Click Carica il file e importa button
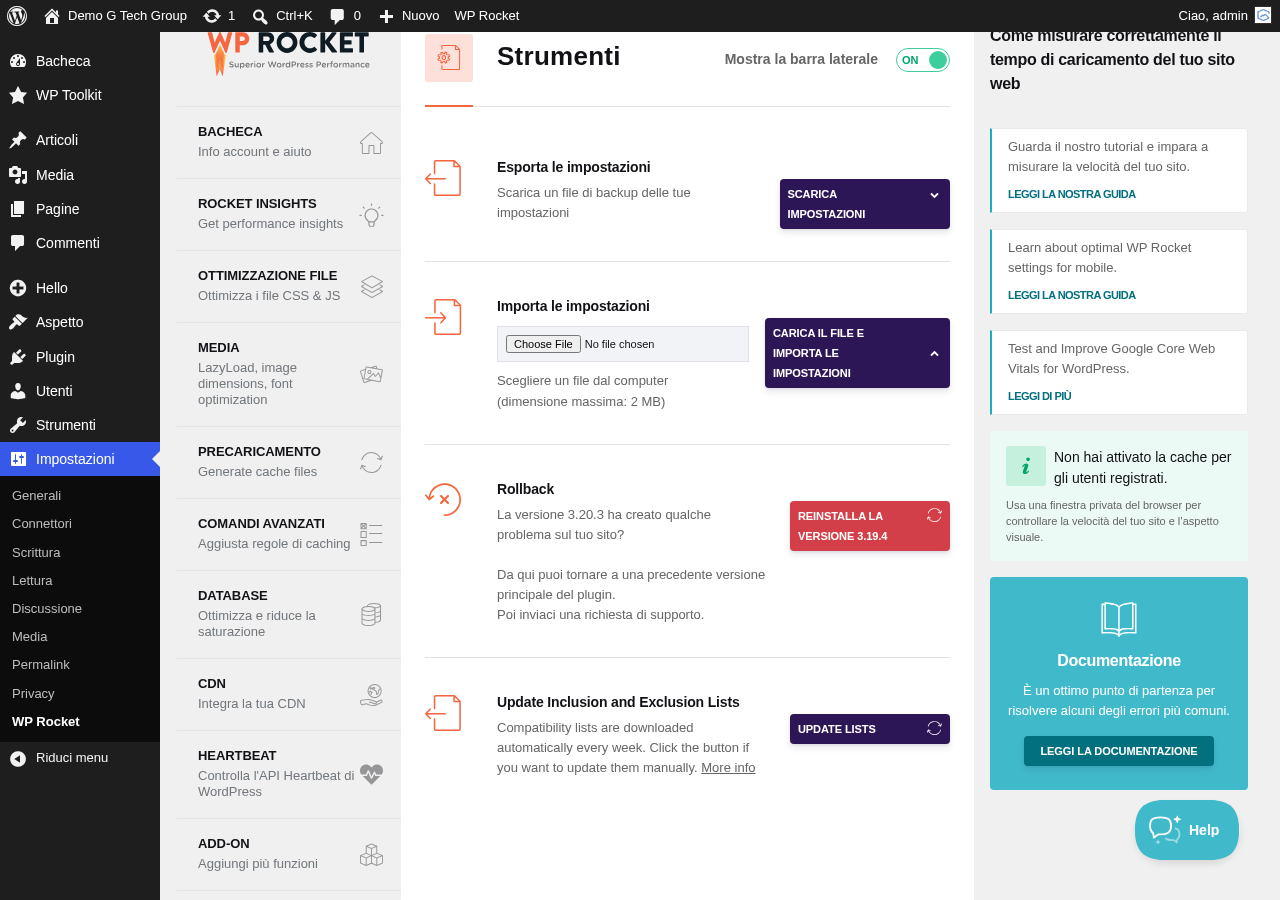Screen dimensions: 1280x900 coord(857,353)
